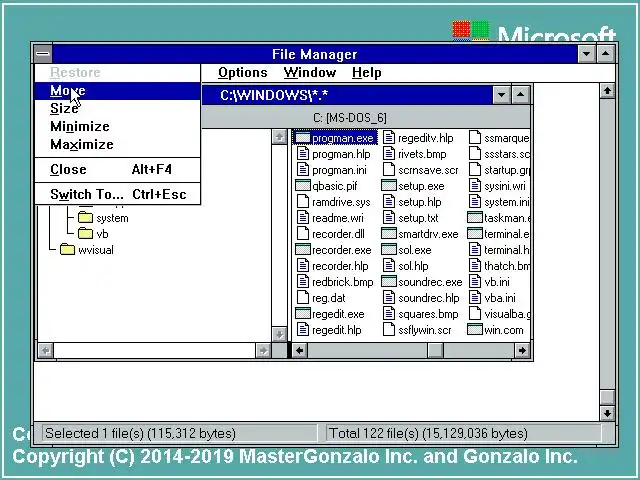Click the progman.ini file icon
Viewport: 640px width, 480px height.
[303, 170]
